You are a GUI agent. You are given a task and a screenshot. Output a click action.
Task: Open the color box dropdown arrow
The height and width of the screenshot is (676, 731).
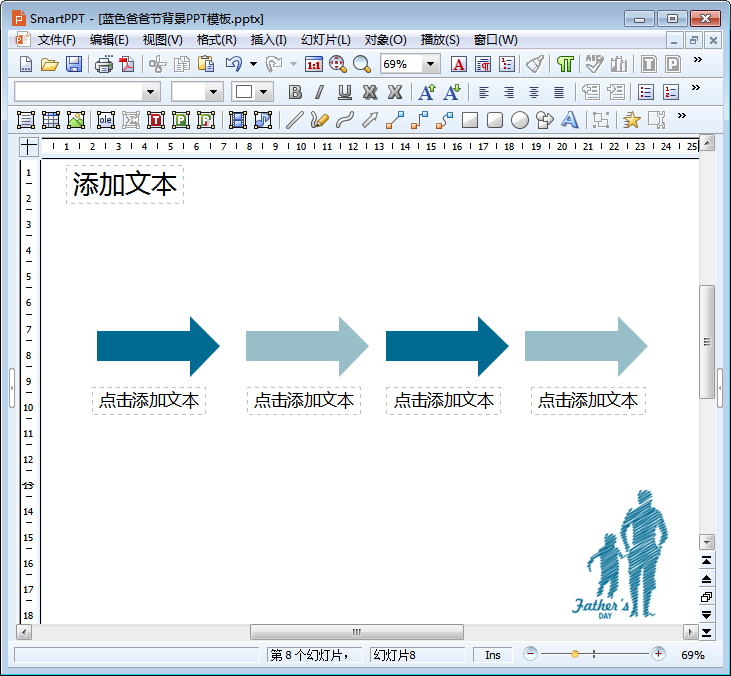click(x=264, y=92)
